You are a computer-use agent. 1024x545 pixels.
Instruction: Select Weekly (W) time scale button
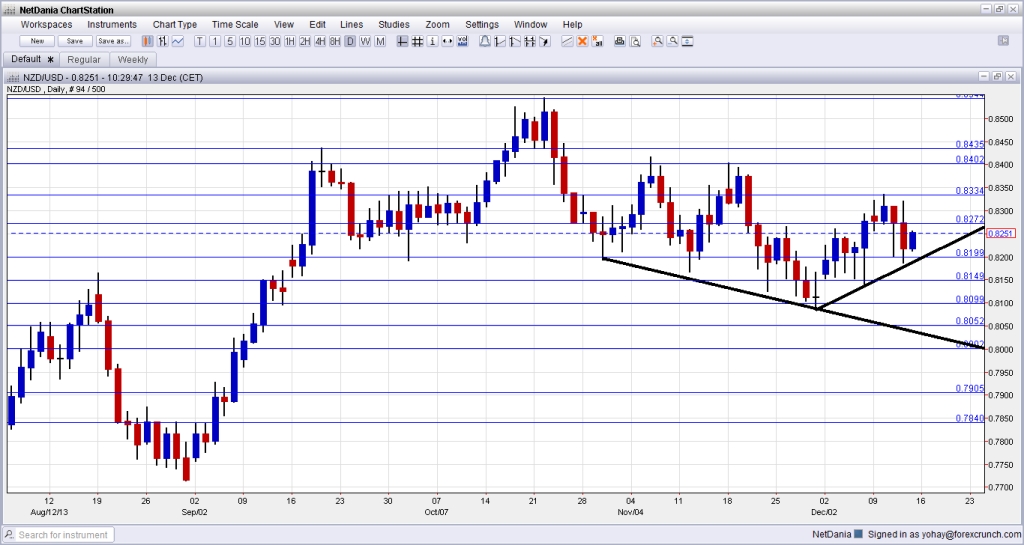[365, 41]
